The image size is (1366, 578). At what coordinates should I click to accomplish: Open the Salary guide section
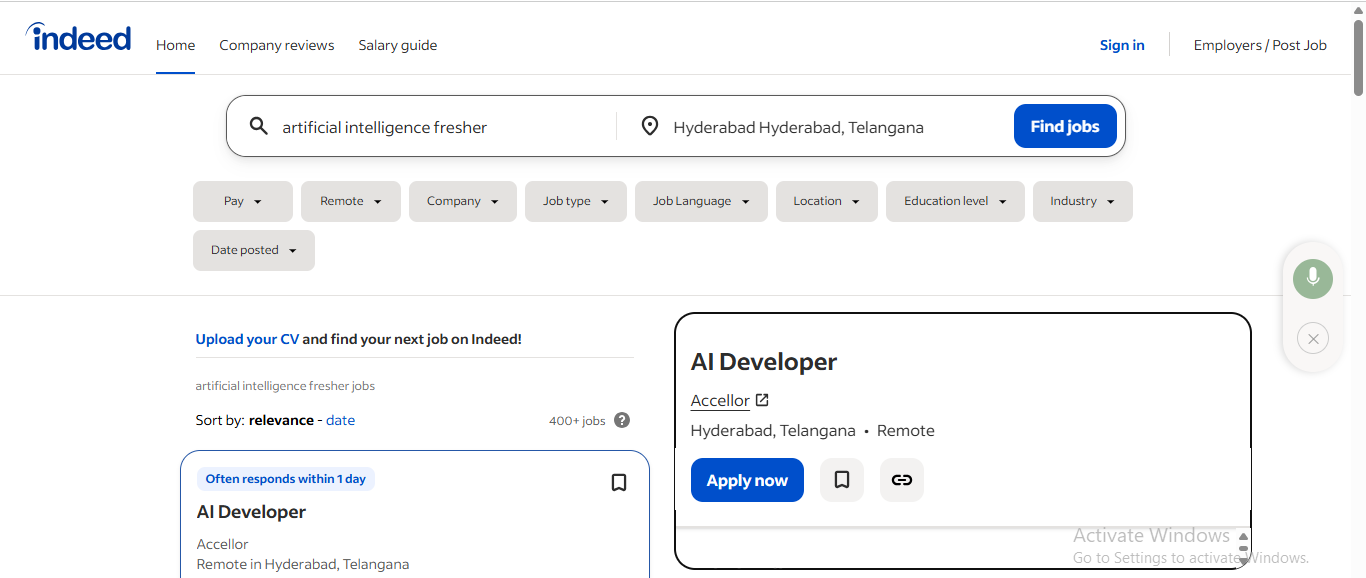coord(397,45)
